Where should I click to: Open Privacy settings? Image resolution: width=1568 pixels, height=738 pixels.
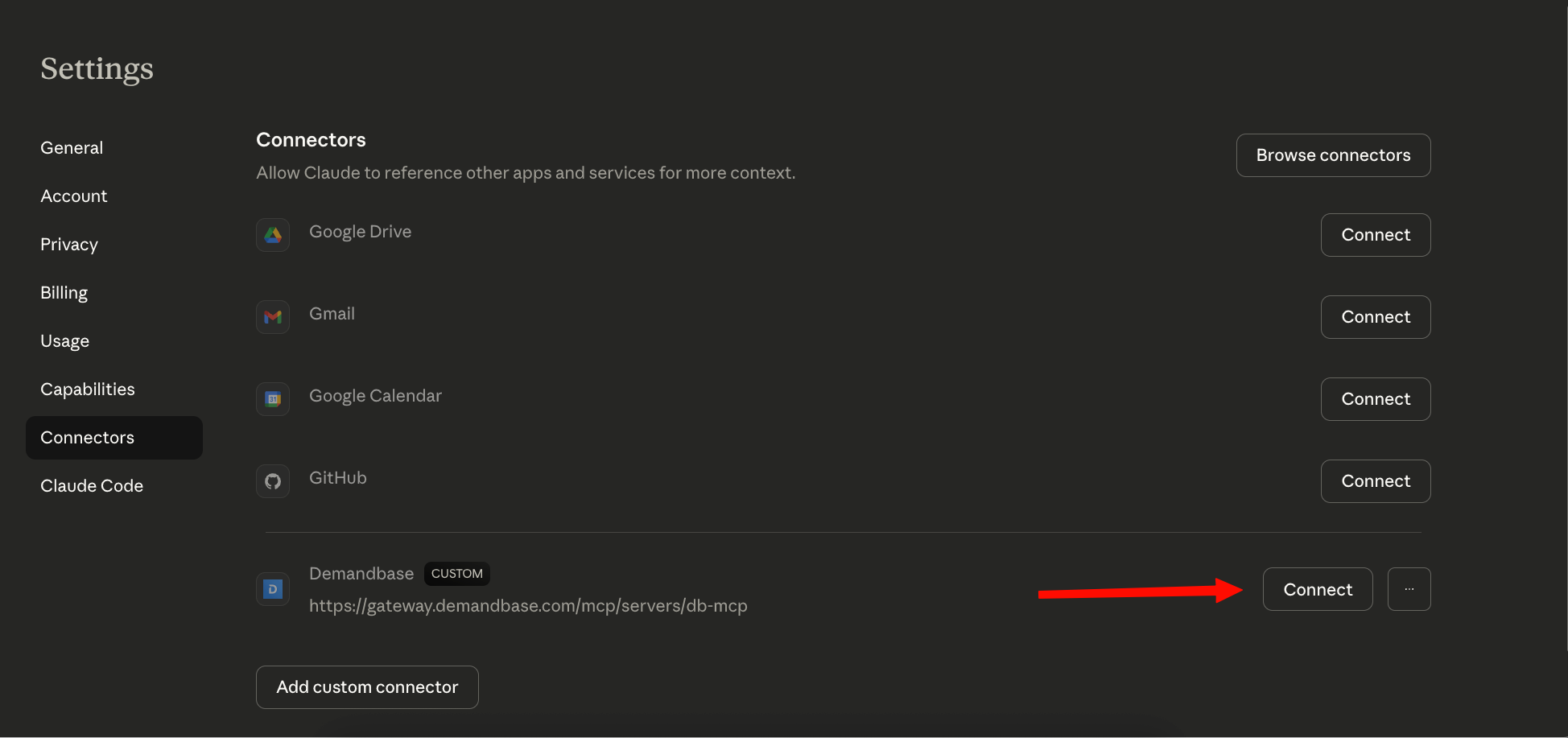pos(69,245)
